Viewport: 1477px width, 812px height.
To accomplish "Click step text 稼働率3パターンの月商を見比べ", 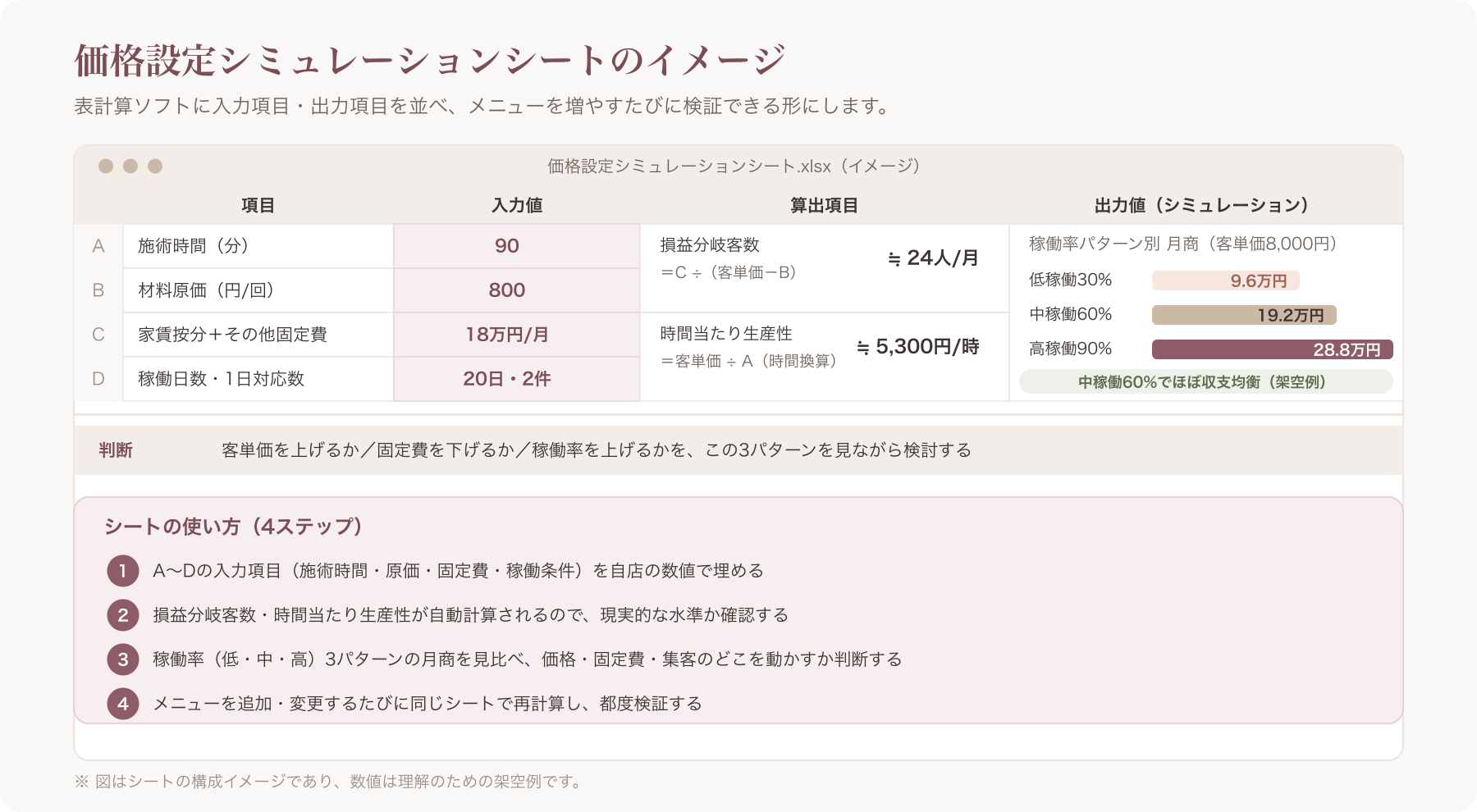I will tap(527, 659).
